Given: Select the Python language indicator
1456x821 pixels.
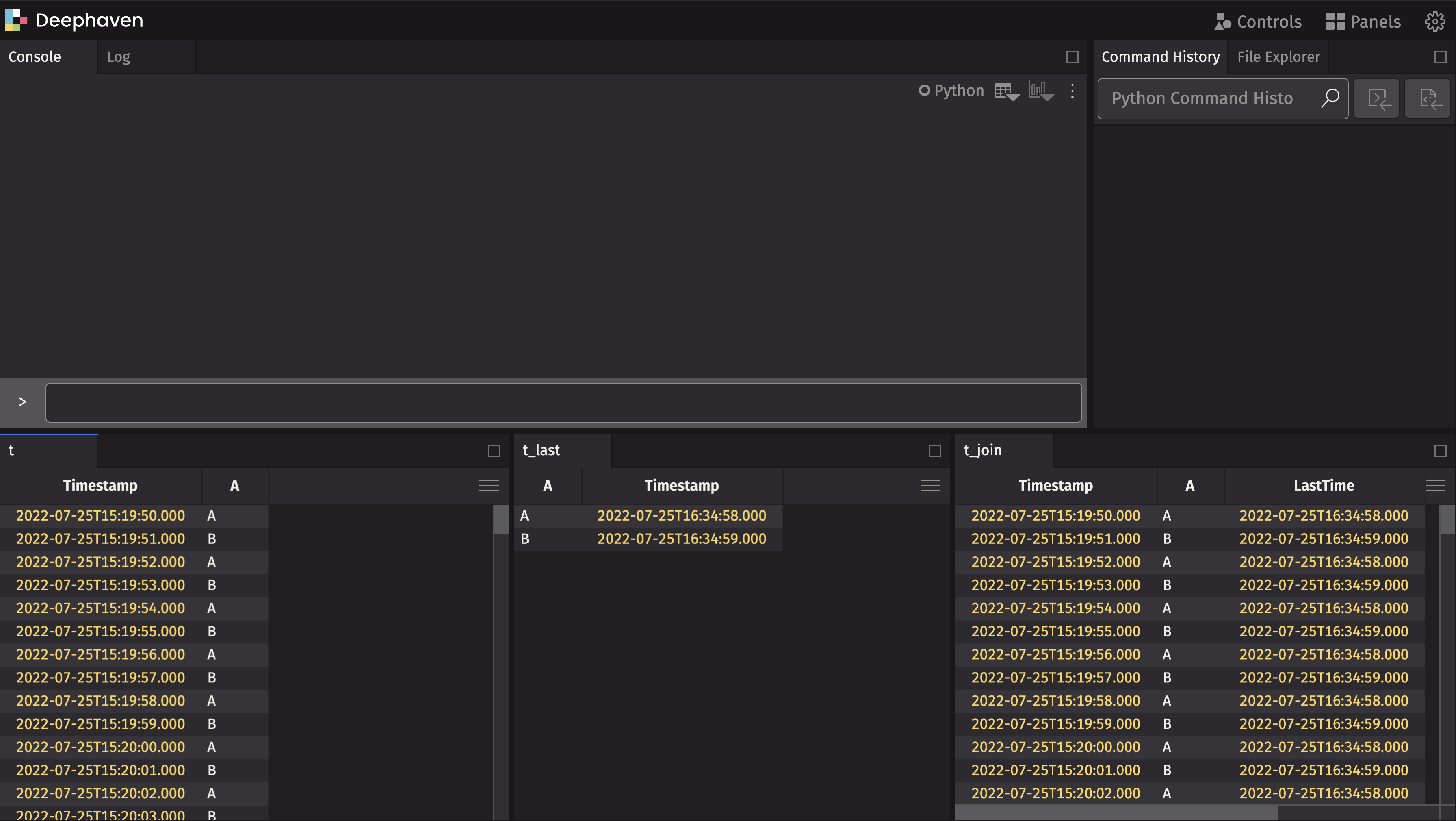Looking at the screenshot, I should click(952, 90).
